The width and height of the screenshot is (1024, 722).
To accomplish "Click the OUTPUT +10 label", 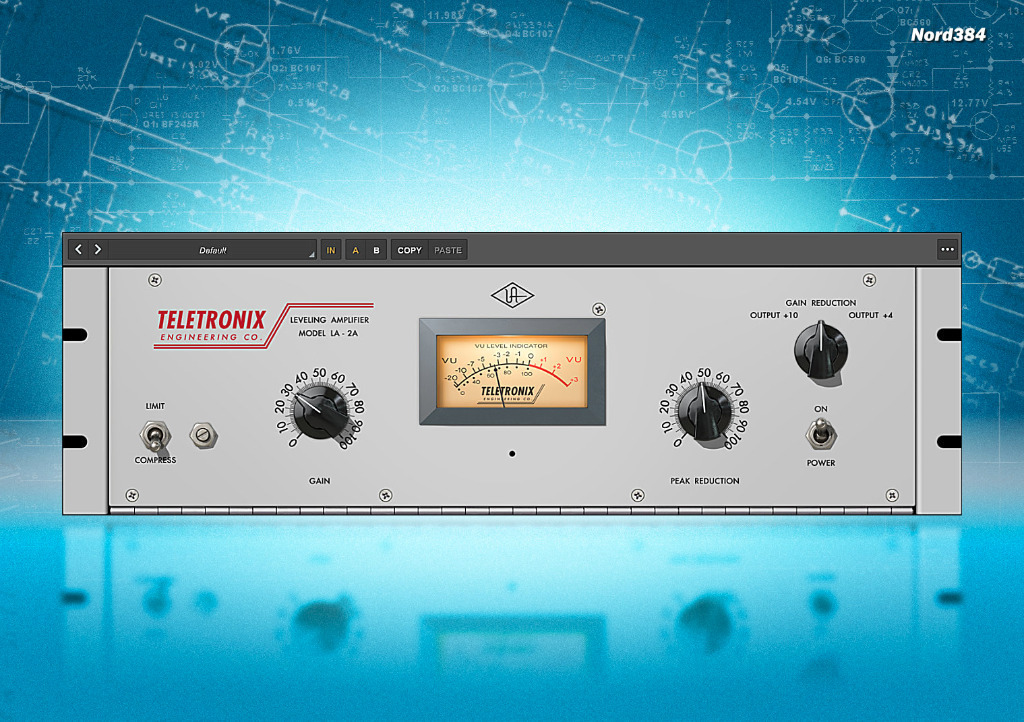I will point(774,315).
